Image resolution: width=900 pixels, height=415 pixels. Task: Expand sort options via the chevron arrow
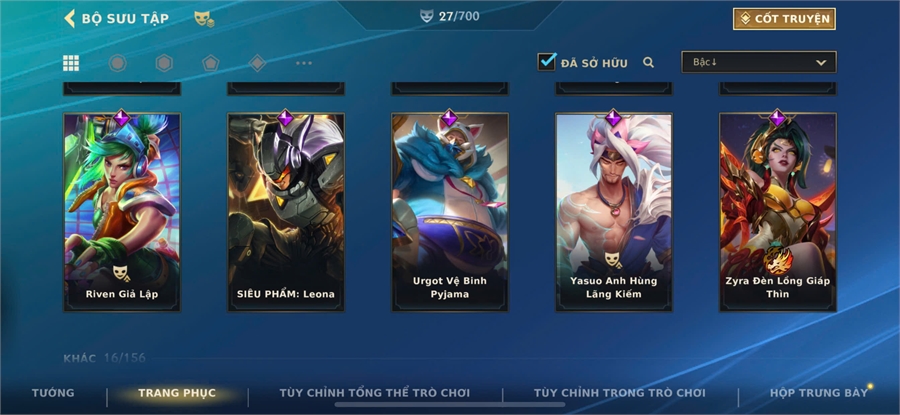click(821, 63)
